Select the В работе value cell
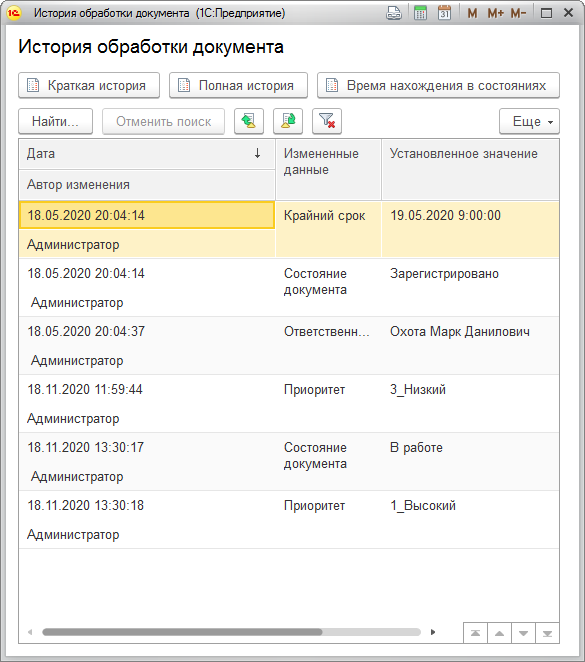Screen dimensions: 585x662 (470, 461)
